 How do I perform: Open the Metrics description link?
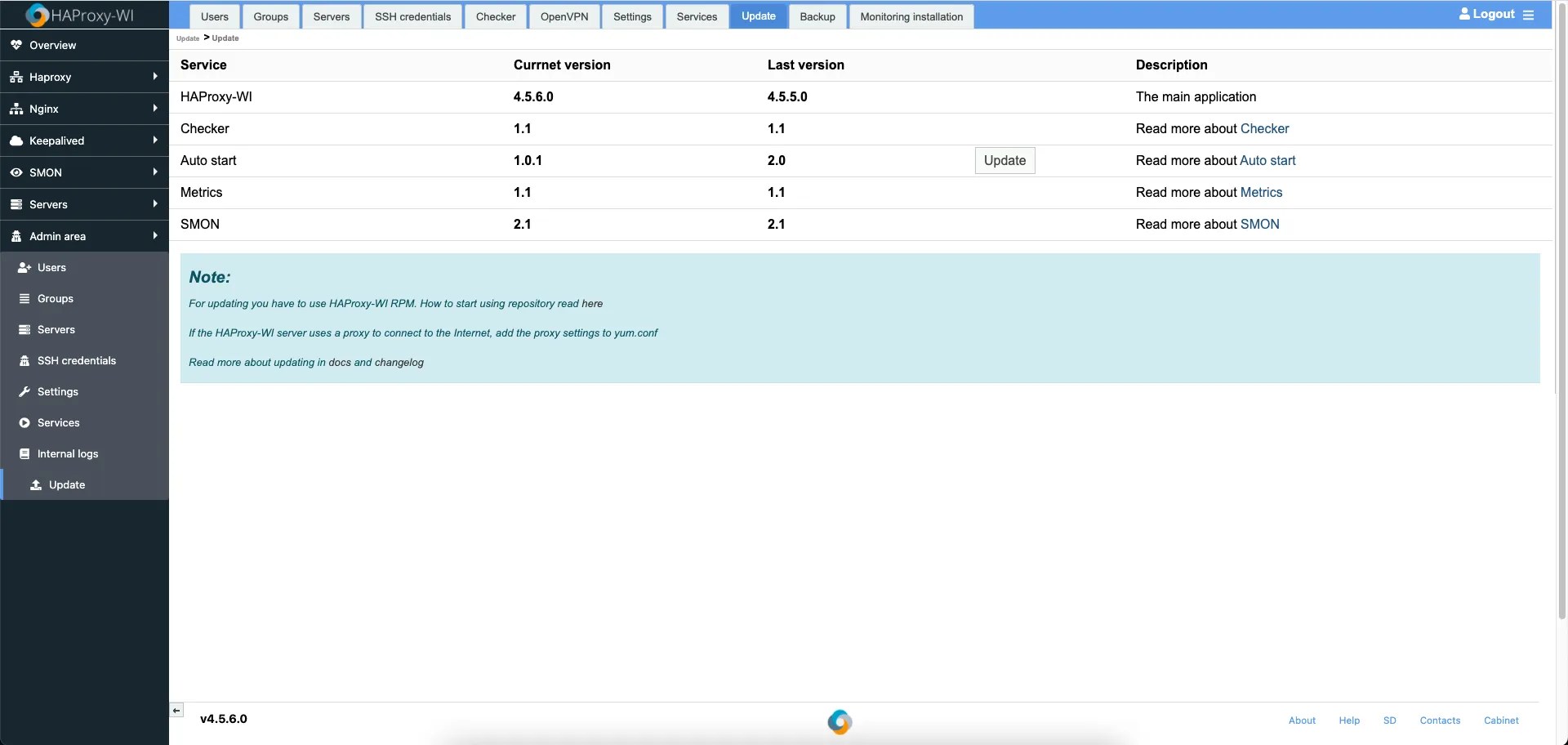pyautogui.click(x=1261, y=192)
